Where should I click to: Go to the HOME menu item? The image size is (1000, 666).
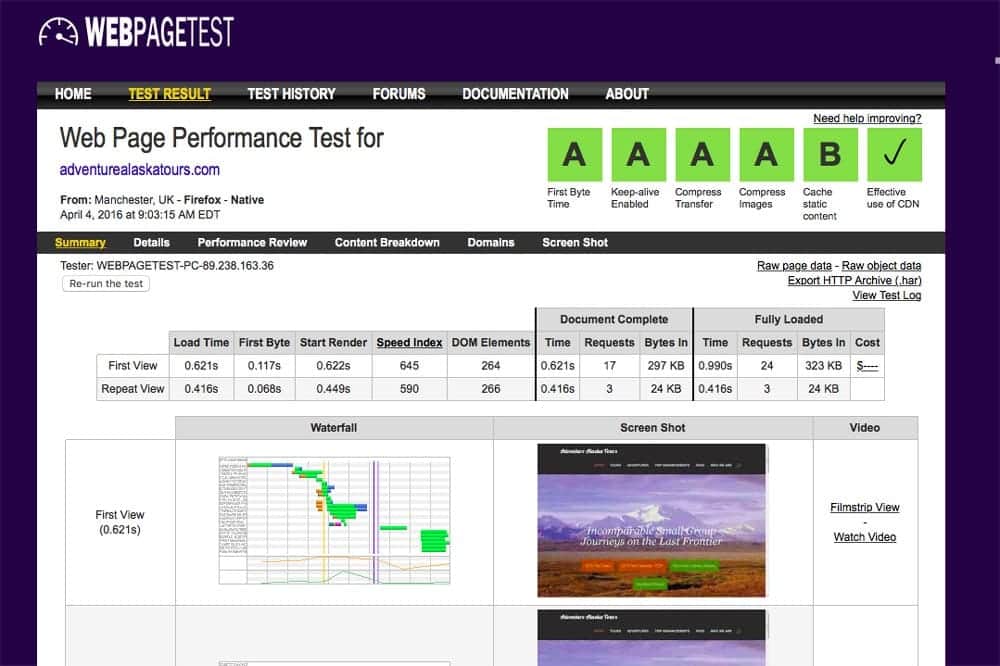tap(73, 94)
